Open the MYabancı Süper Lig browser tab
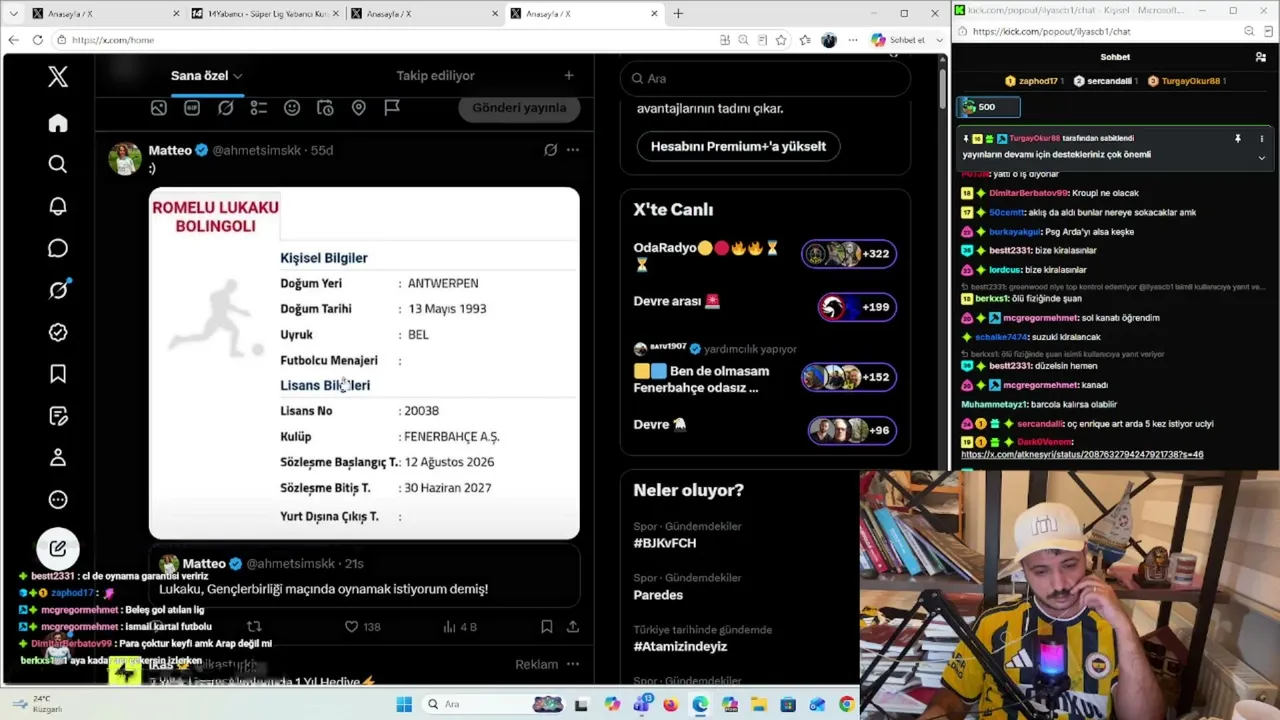The image size is (1280, 720). (x=265, y=14)
